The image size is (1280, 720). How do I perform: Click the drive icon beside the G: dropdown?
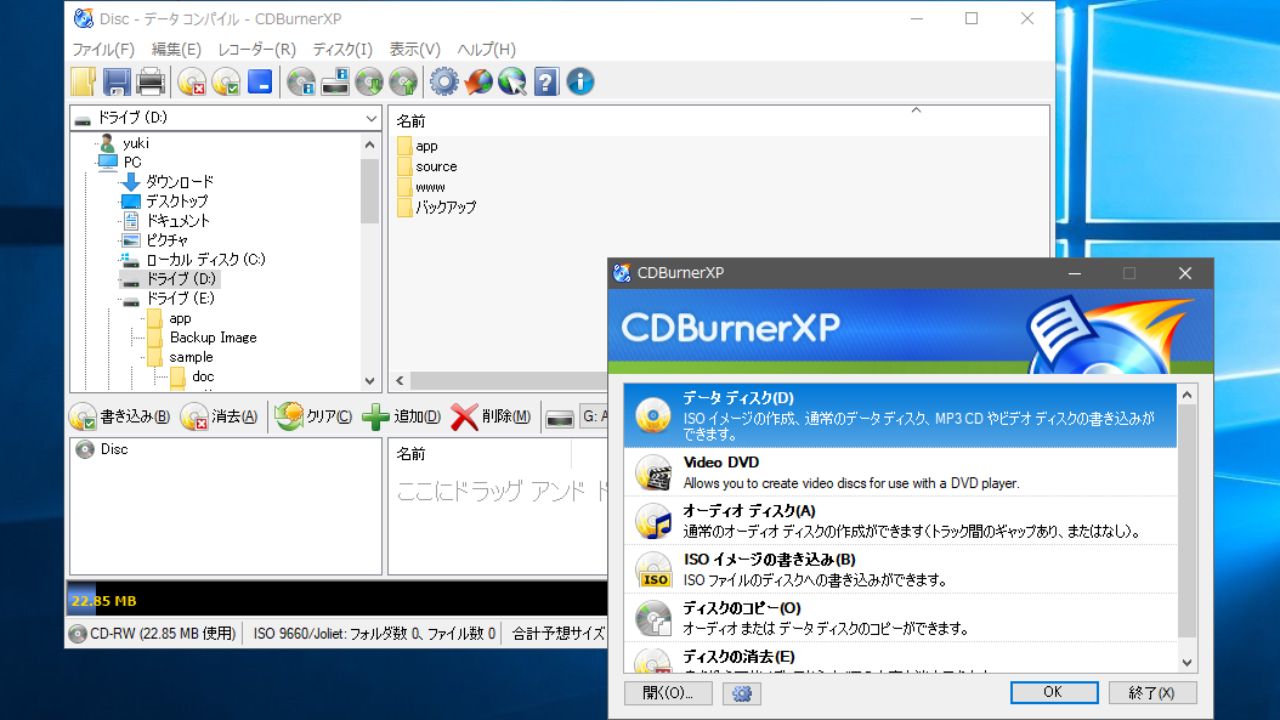(560, 418)
